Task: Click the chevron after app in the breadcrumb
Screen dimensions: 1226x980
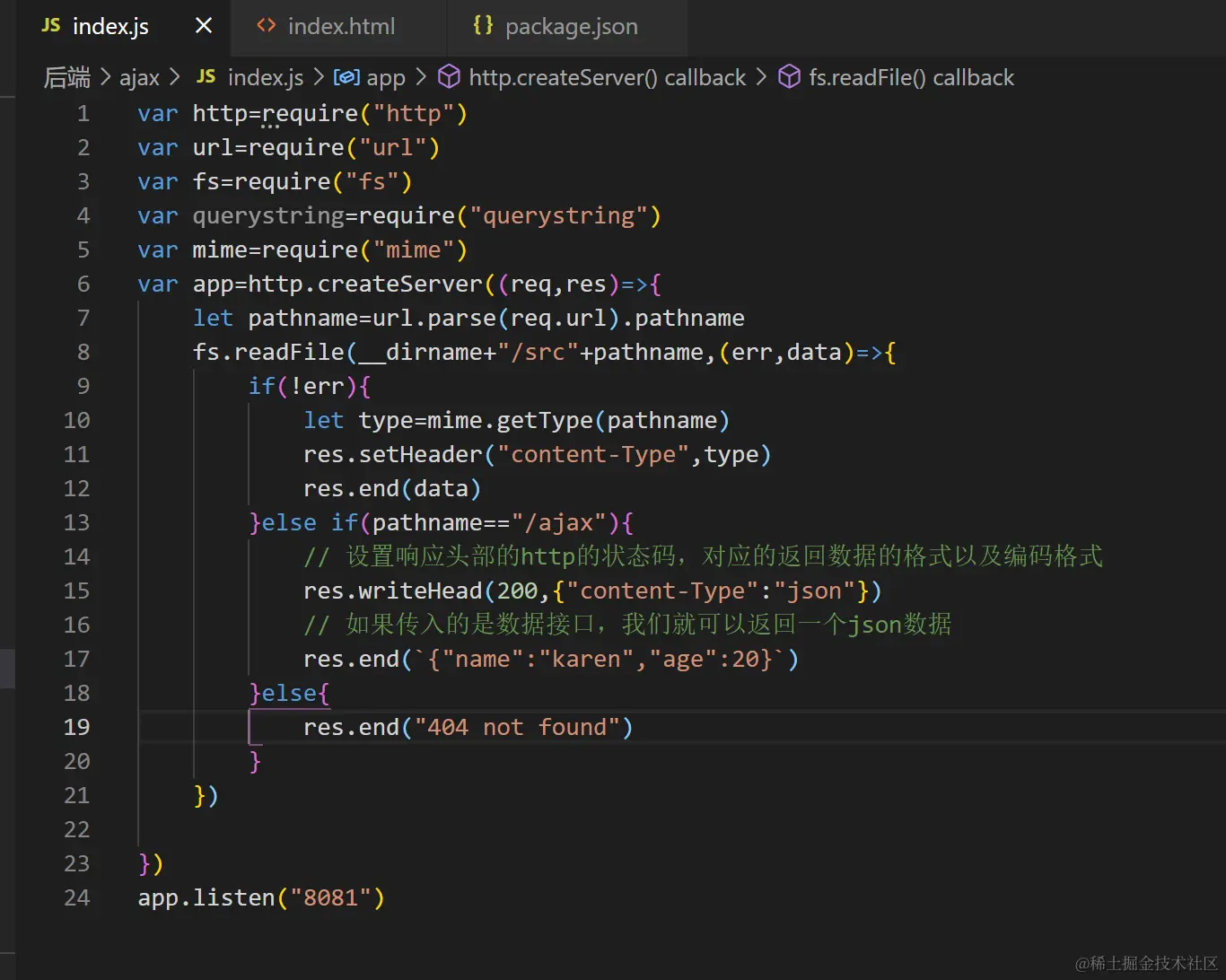Action: (421, 78)
